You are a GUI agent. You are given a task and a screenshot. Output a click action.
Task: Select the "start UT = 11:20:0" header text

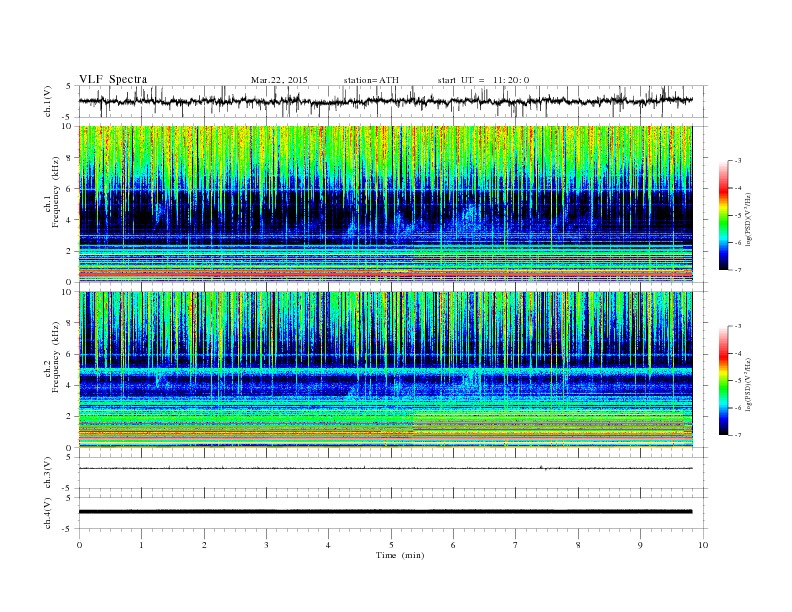[483, 80]
